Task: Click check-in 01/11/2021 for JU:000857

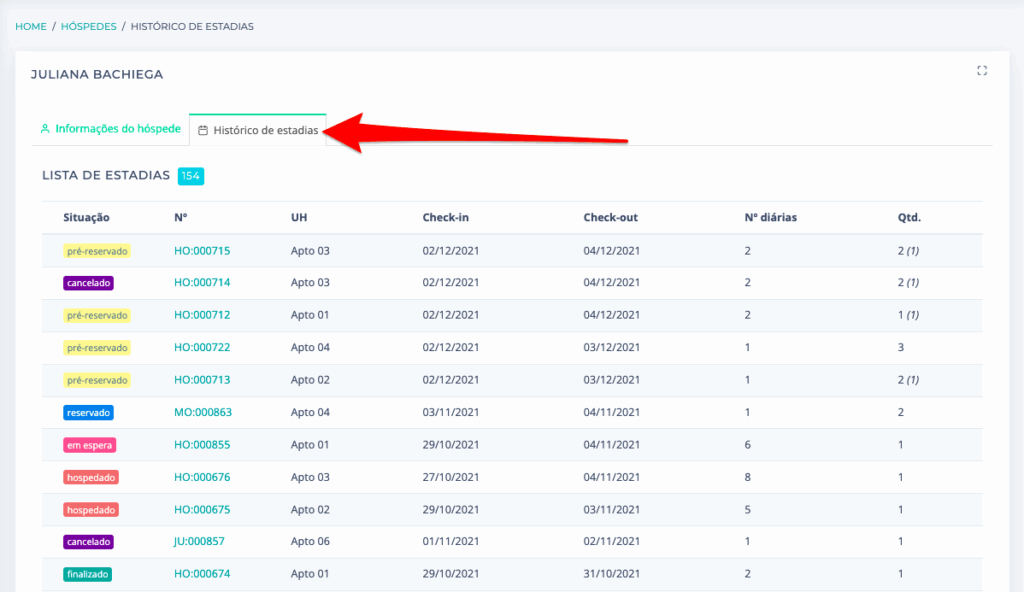Action: pos(451,541)
